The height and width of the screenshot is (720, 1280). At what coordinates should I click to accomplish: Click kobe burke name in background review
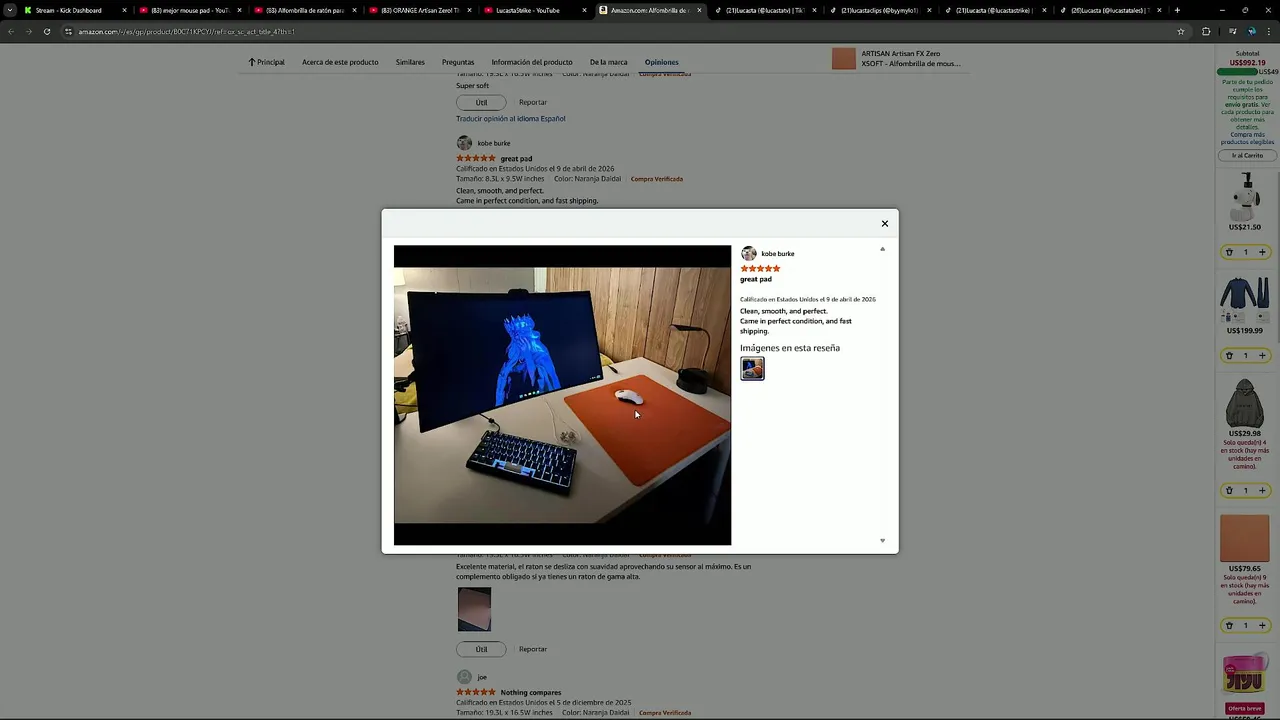tap(494, 143)
